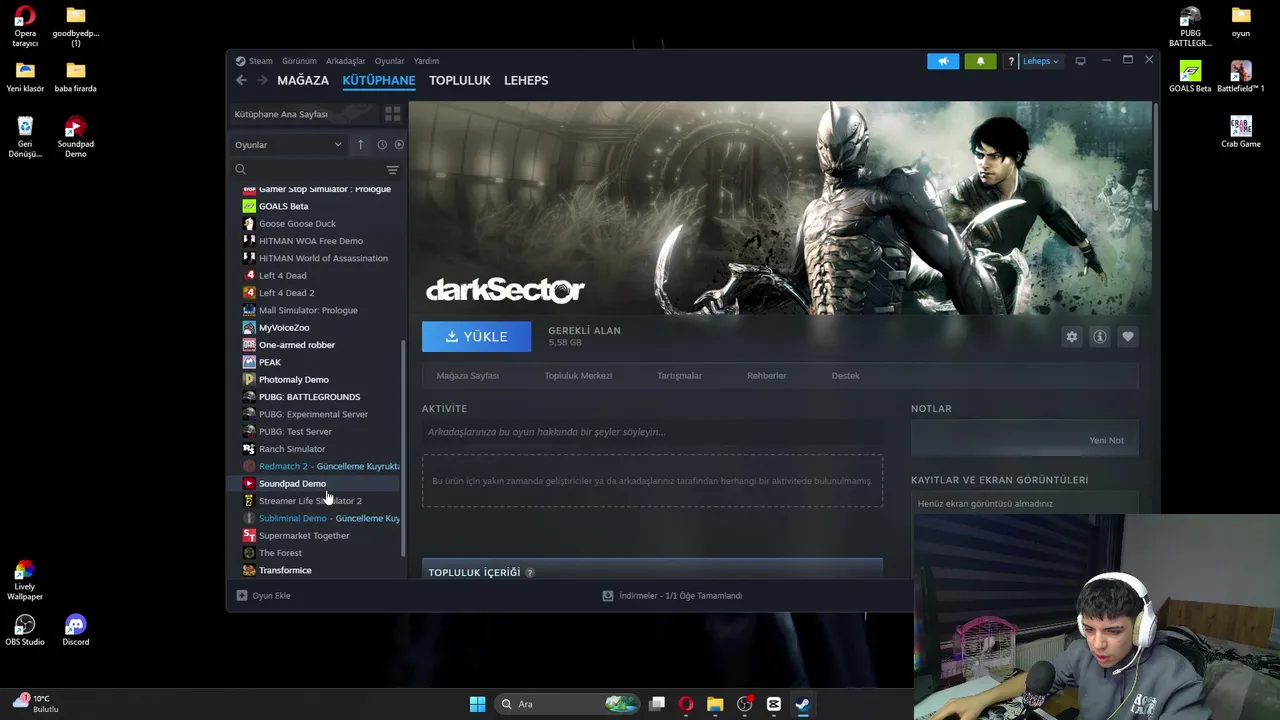Viewport: 1280px width, 720px height.
Task: Add Dark Sector to favorites heart
Action: click(x=1128, y=337)
